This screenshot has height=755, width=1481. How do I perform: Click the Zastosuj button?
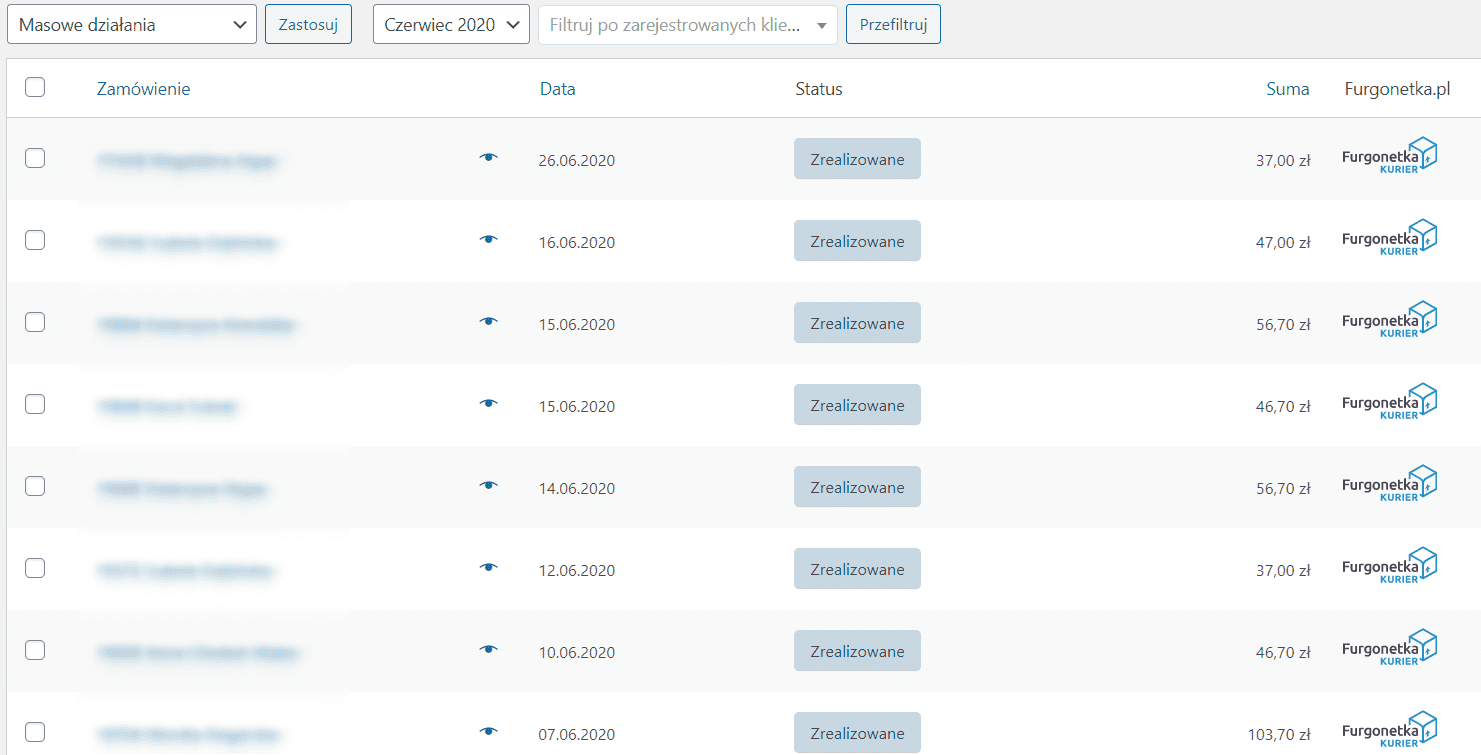coord(308,23)
